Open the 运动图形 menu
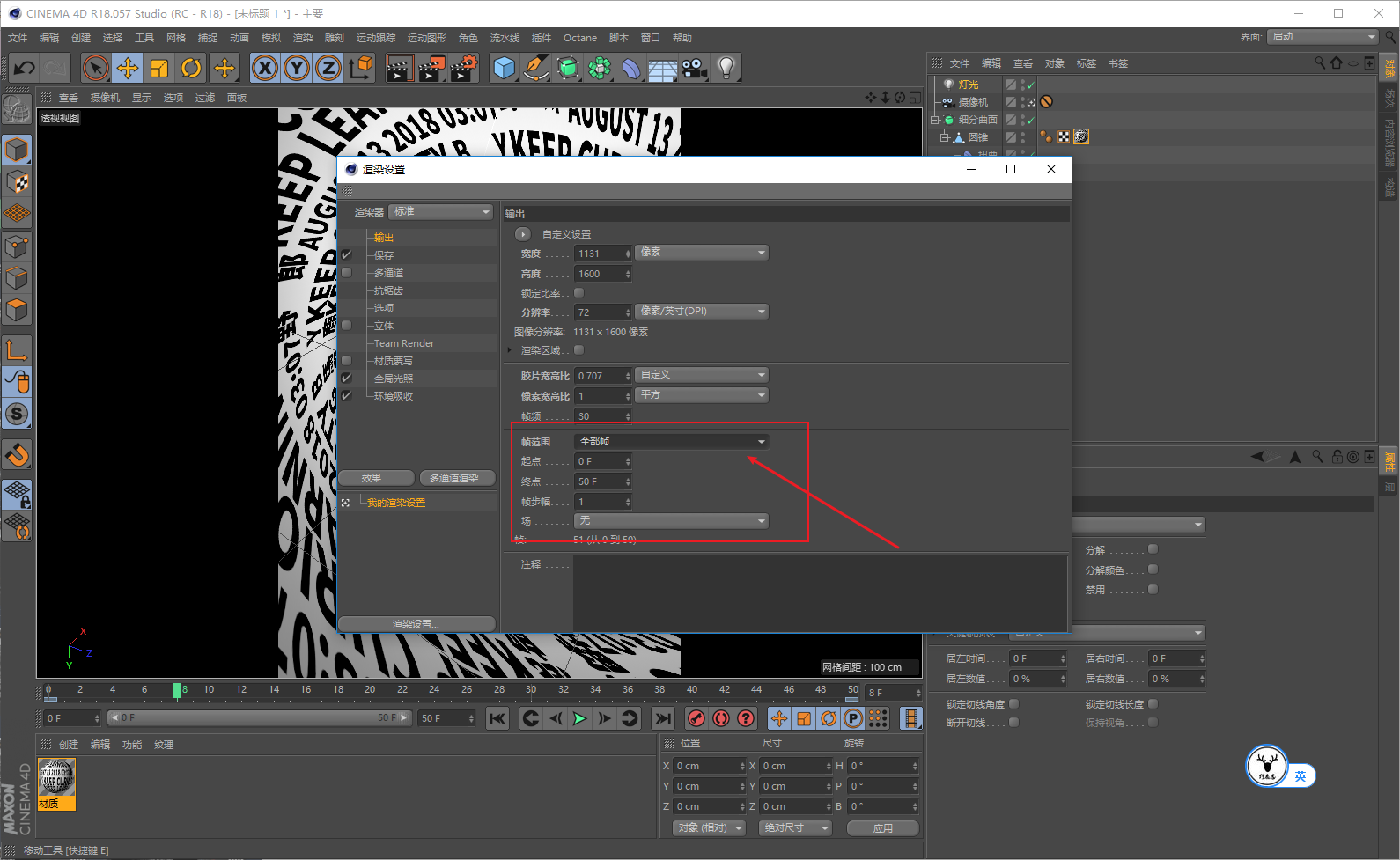The image size is (1400, 860). tap(427, 38)
